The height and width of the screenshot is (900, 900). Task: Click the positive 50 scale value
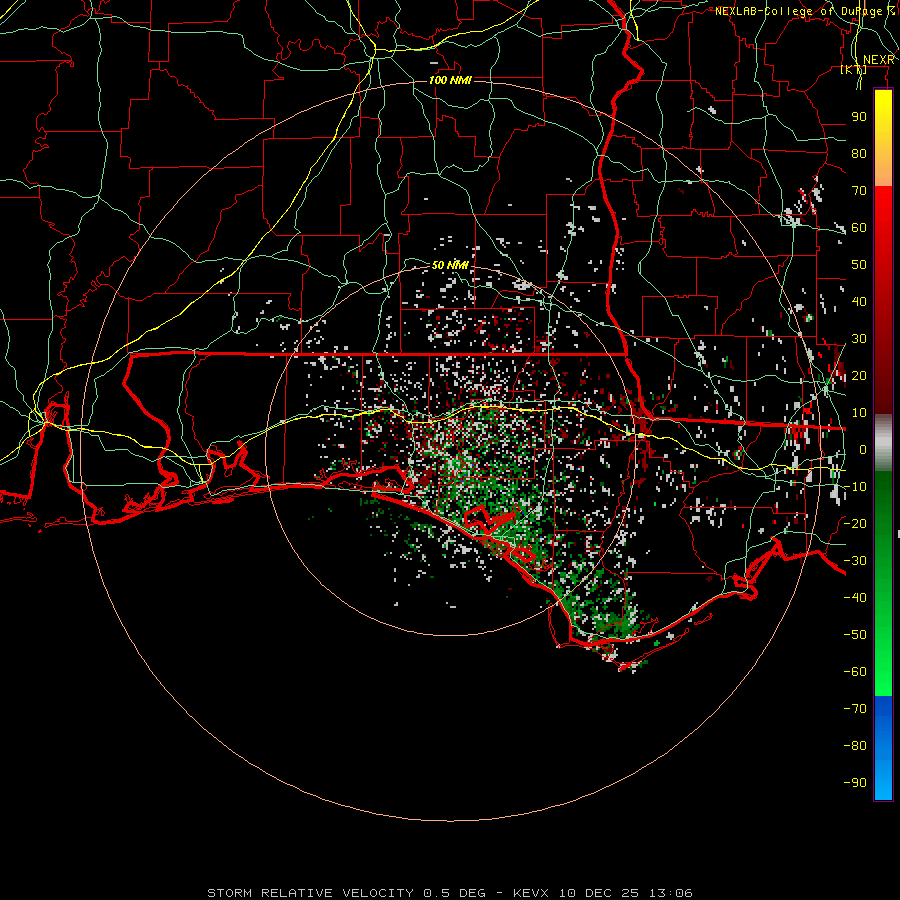(859, 265)
